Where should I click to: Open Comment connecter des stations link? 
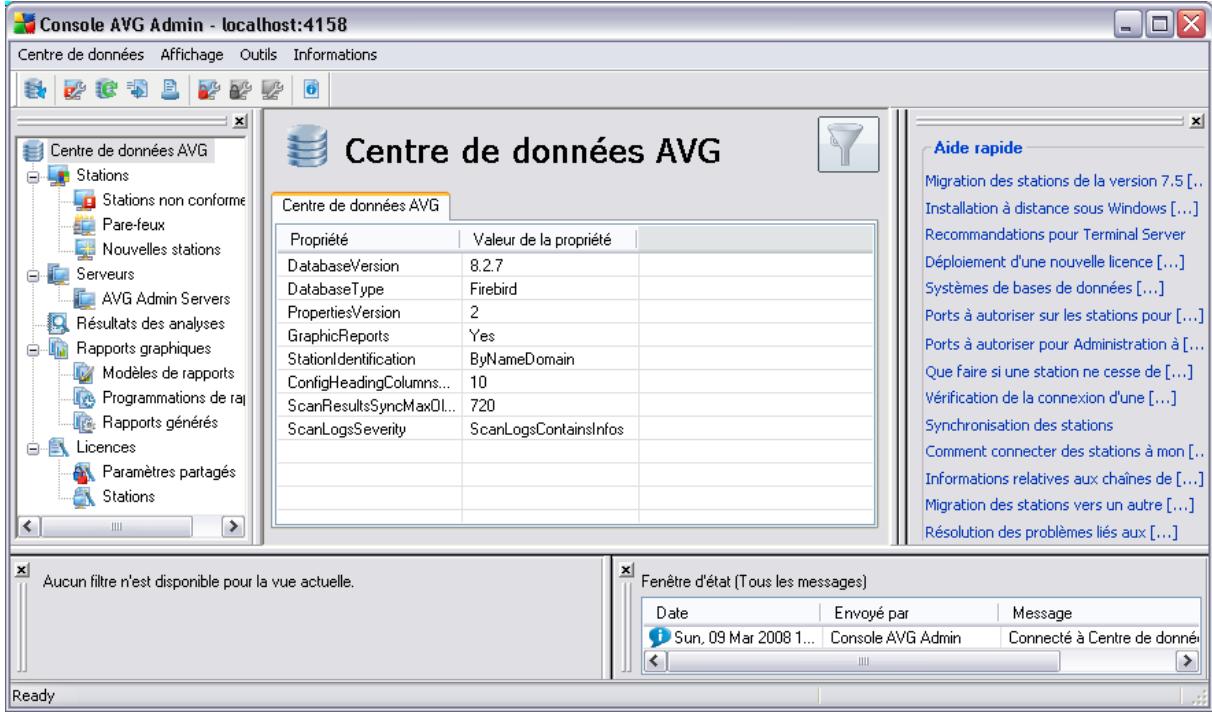tap(1064, 452)
